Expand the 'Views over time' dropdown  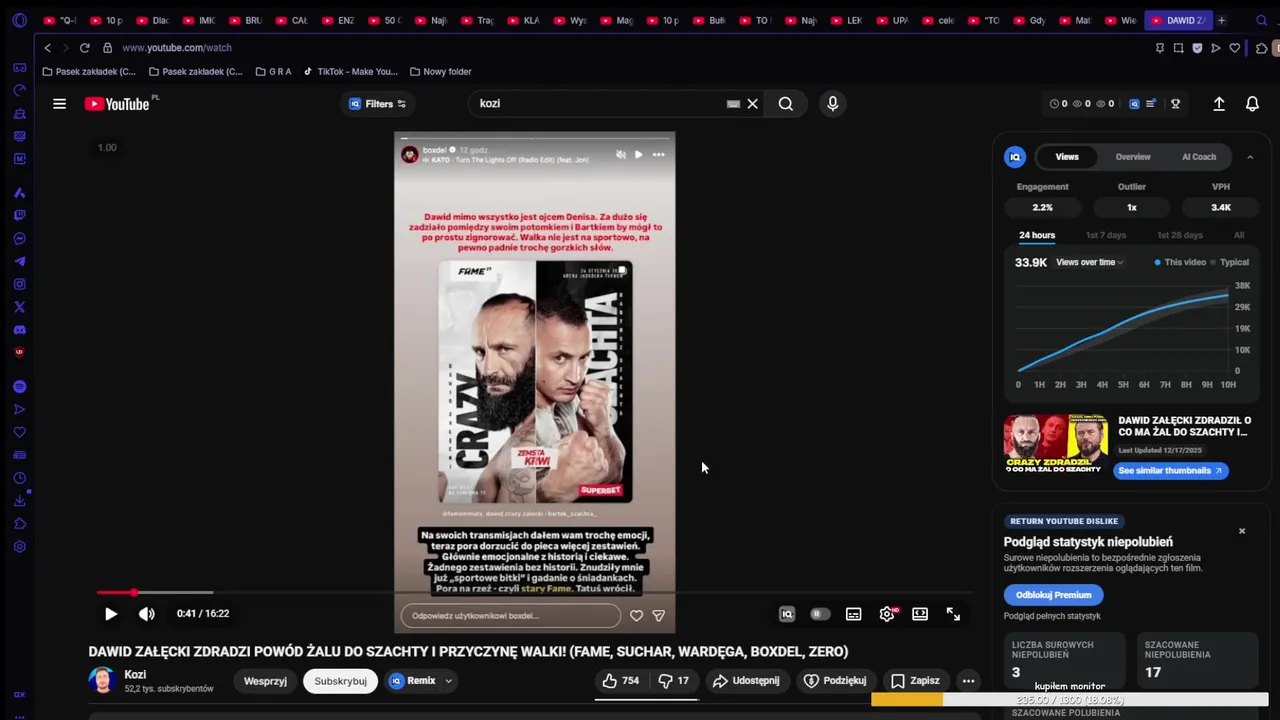click(x=1089, y=262)
